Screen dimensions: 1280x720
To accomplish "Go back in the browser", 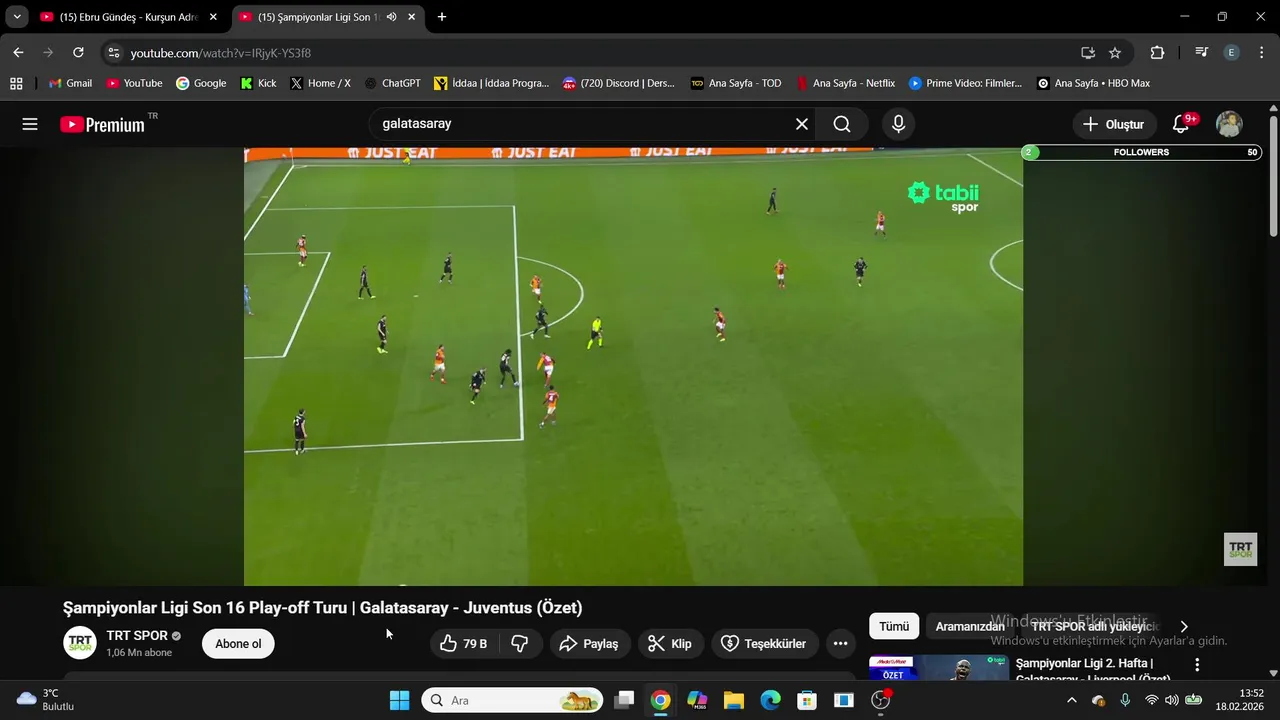I will point(18,53).
